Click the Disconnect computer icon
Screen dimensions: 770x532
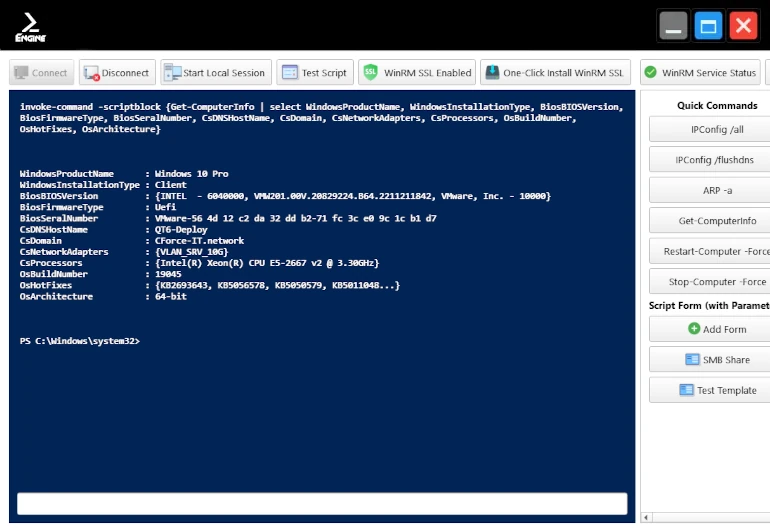click(x=92, y=73)
